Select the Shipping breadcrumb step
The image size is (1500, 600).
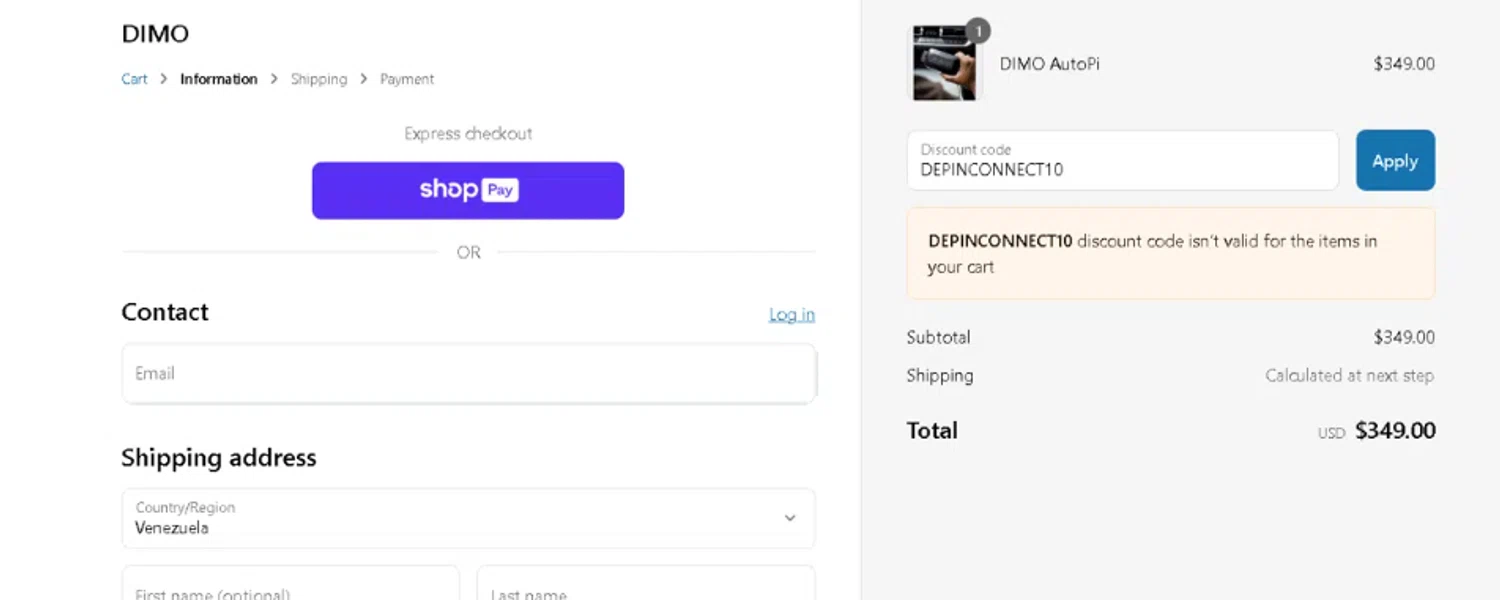pyautogui.click(x=319, y=79)
